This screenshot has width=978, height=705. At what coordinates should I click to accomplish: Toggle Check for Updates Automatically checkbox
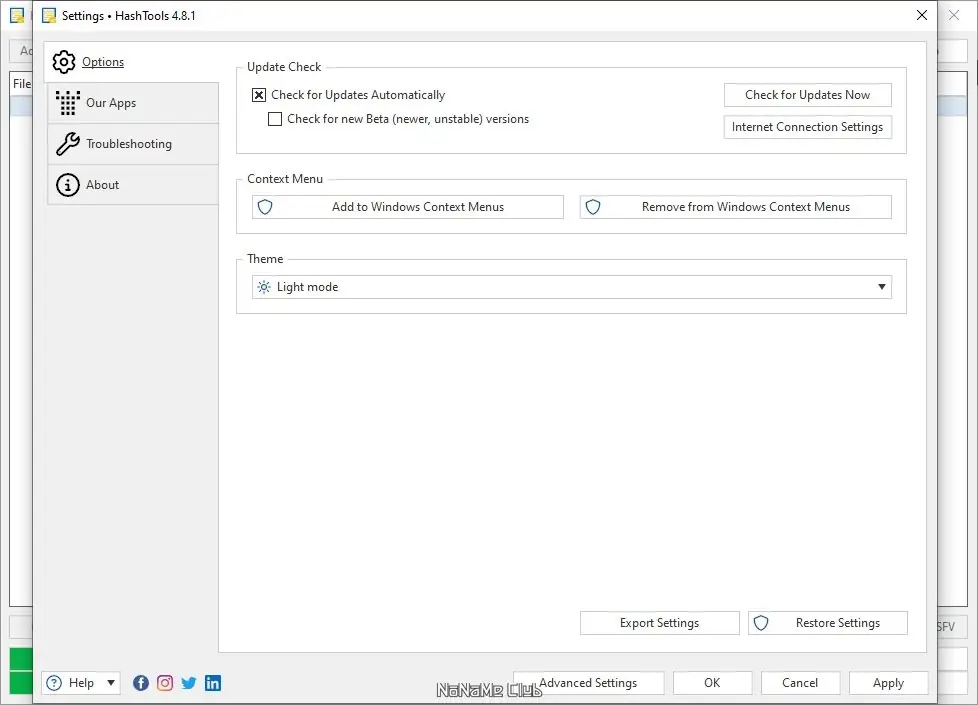tap(259, 95)
